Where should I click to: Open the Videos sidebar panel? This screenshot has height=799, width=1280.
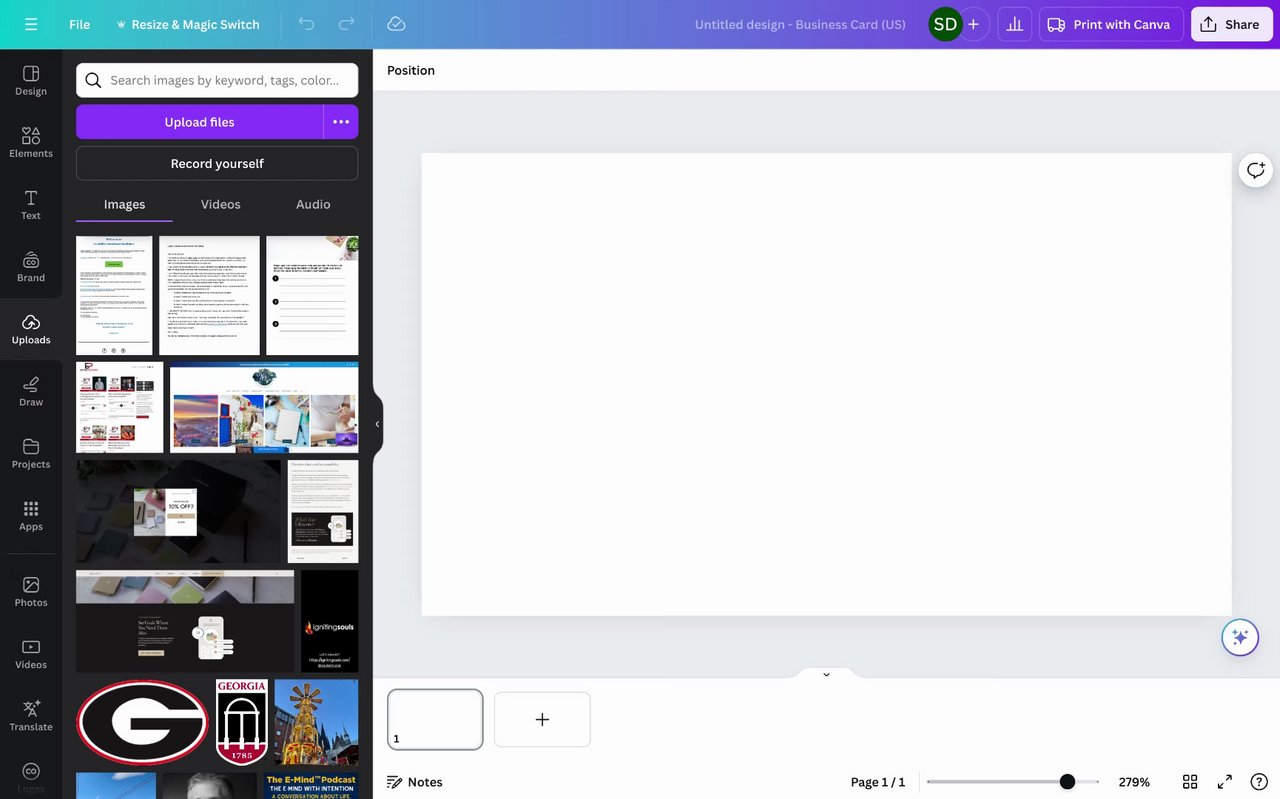31,654
